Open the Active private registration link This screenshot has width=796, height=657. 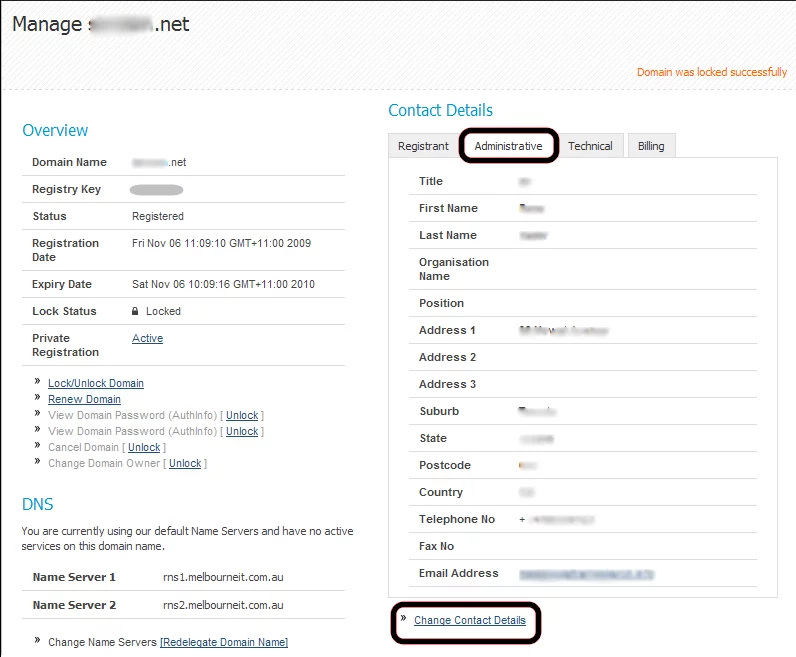[147, 338]
